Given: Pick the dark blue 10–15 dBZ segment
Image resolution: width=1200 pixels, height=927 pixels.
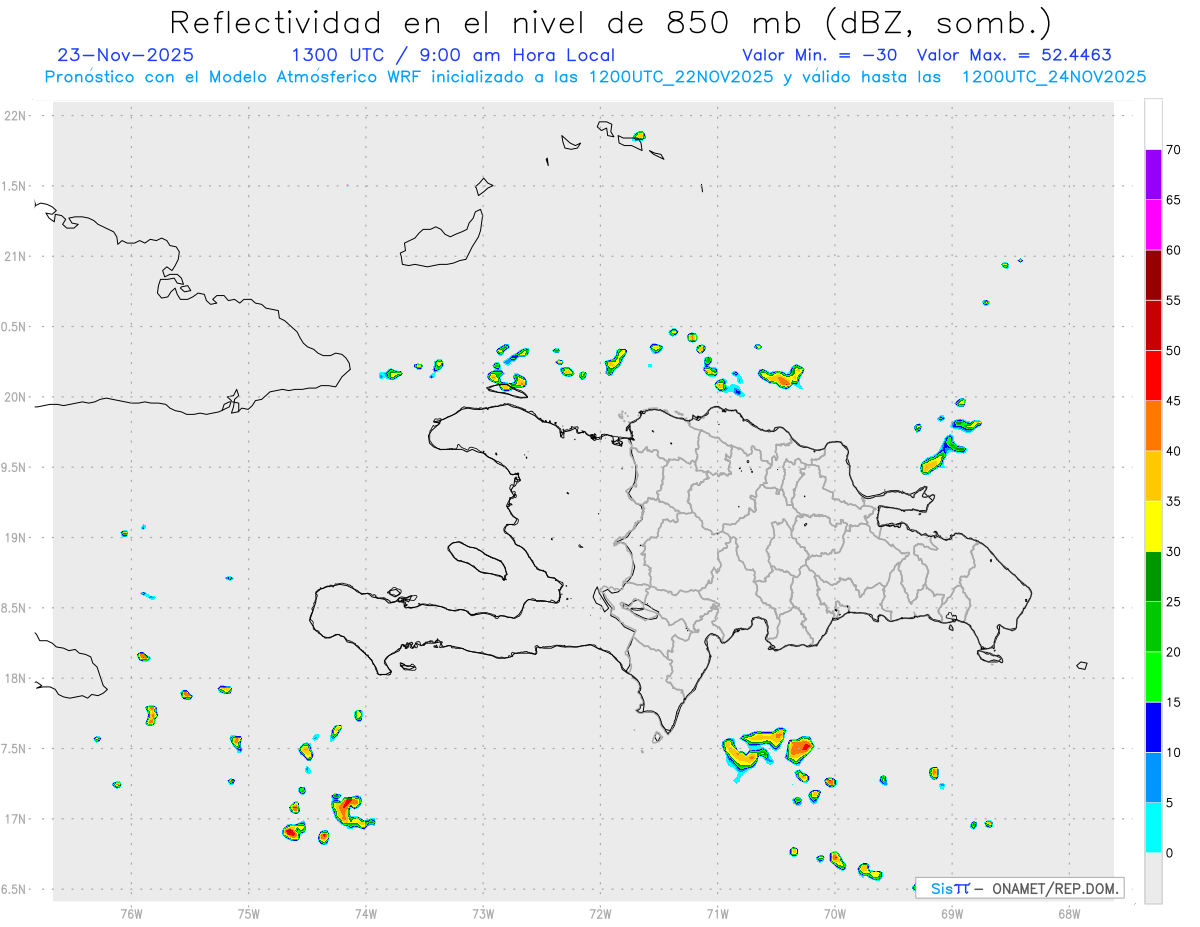Looking at the screenshot, I should (x=1153, y=727).
